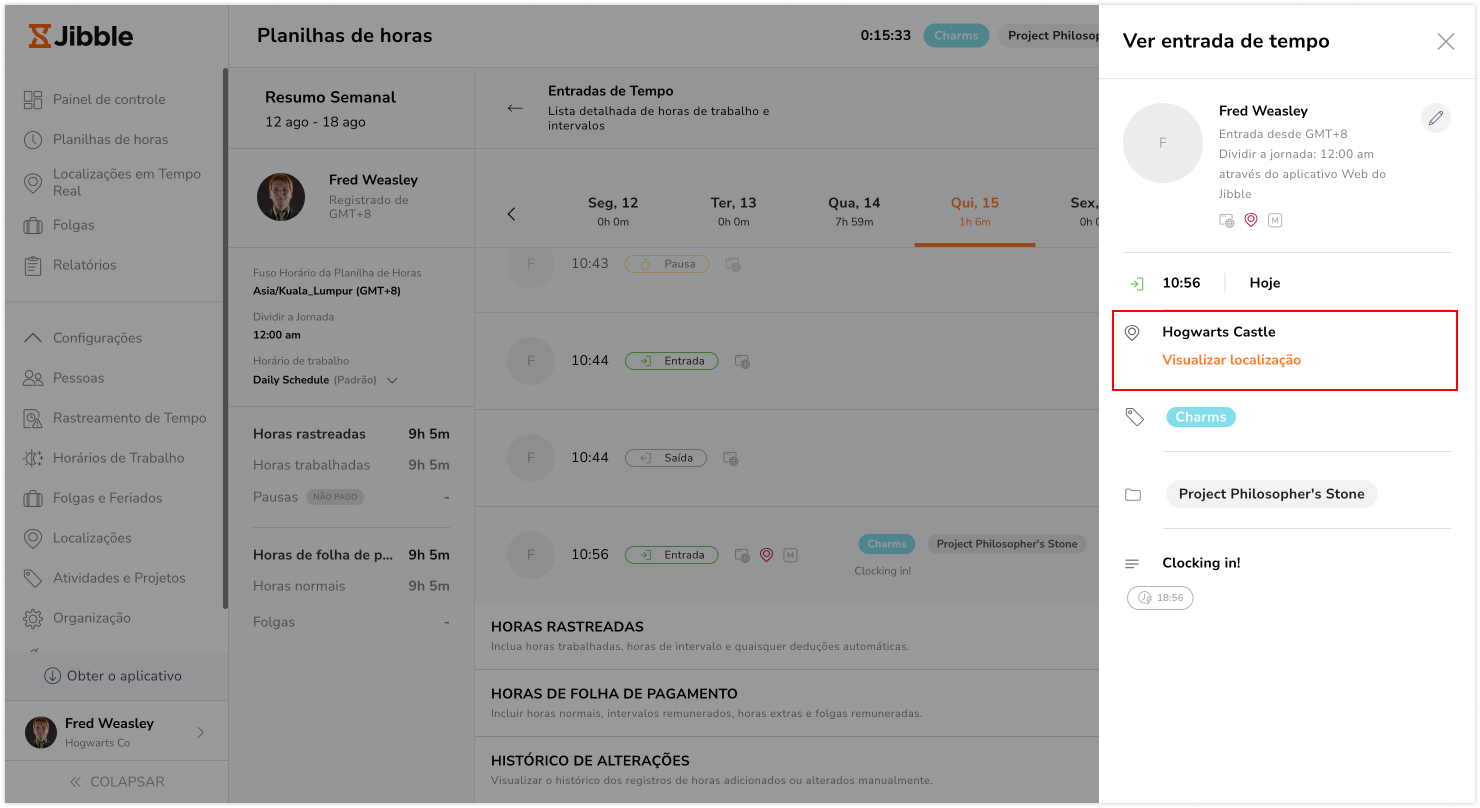Click the pencil edit icon beside Fred Weasley

pos(1435,119)
